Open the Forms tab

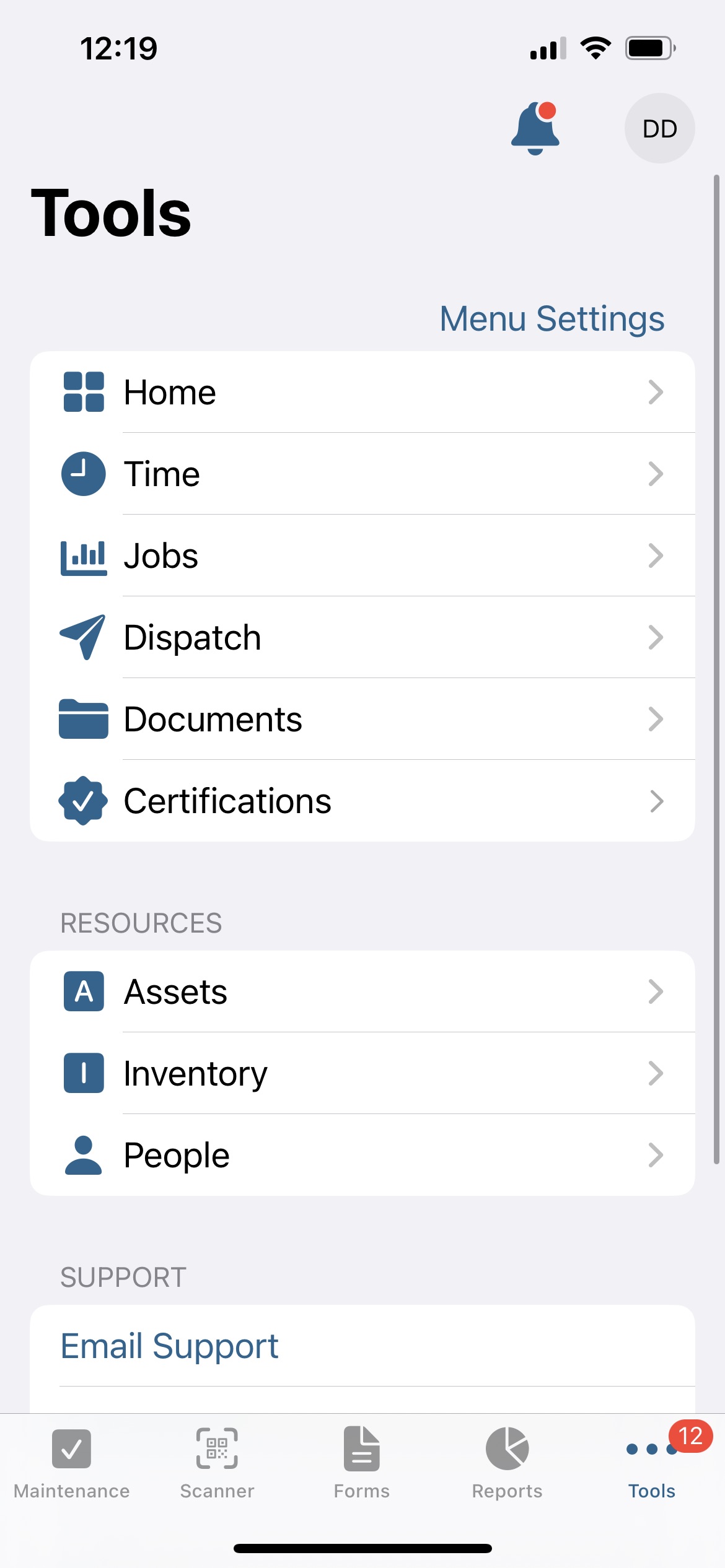pos(362,1463)
